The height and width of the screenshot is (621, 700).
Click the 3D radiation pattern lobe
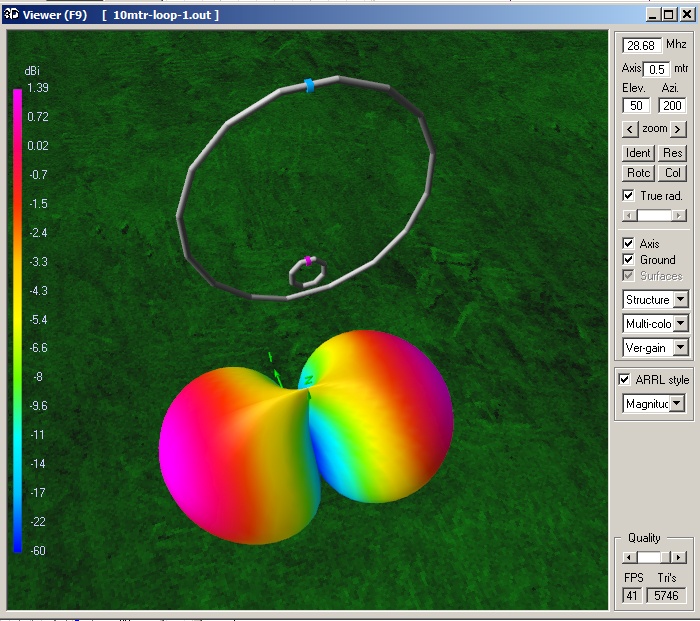pyautogui.click(x=306, y=437)
